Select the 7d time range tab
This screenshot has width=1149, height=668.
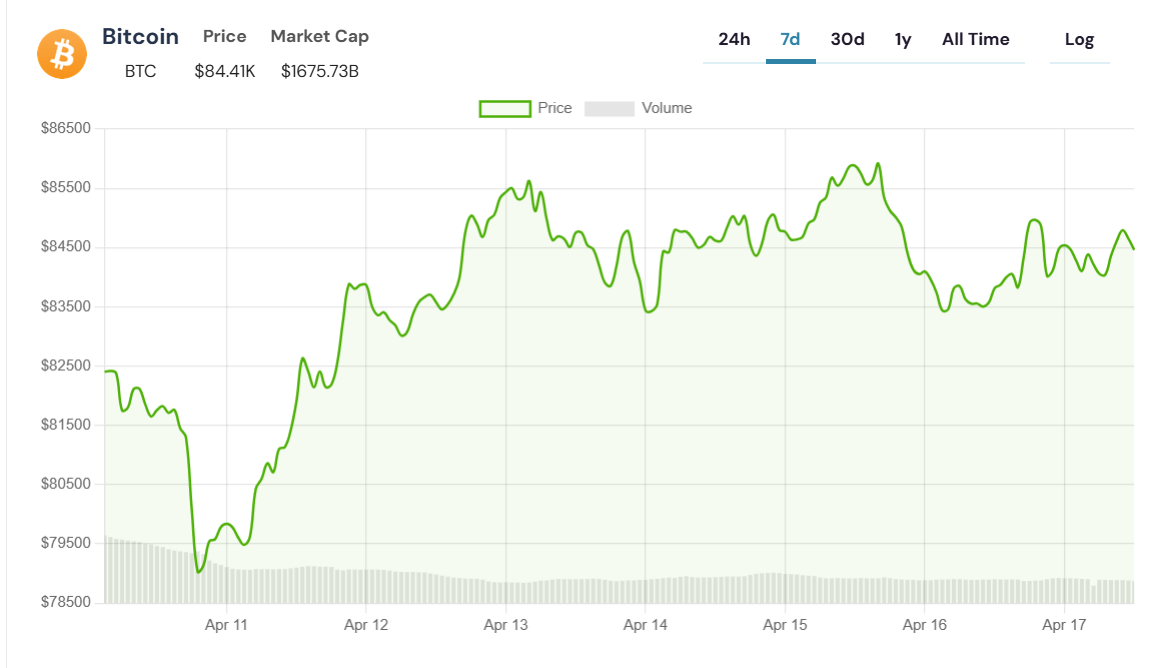pos(790,40)
